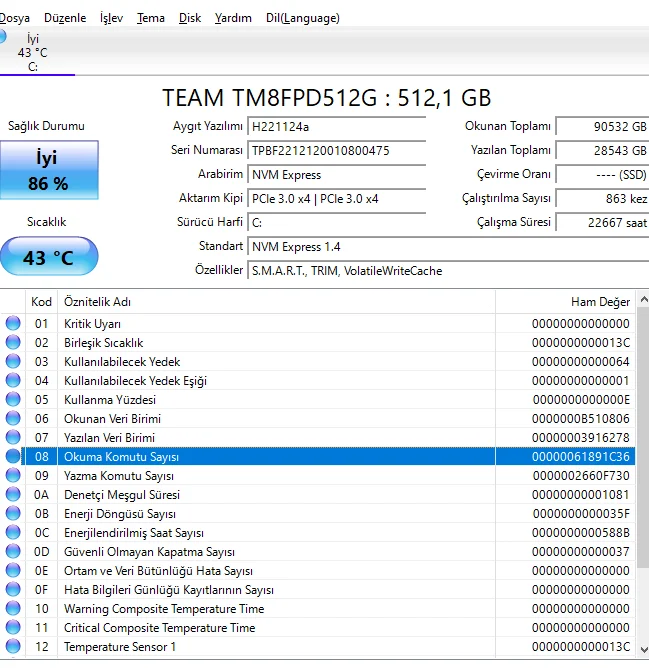Viewport: 649px width, 668px height.
Task: Select the Enerji Döngüsü Sayısı row
Action: 317,514
